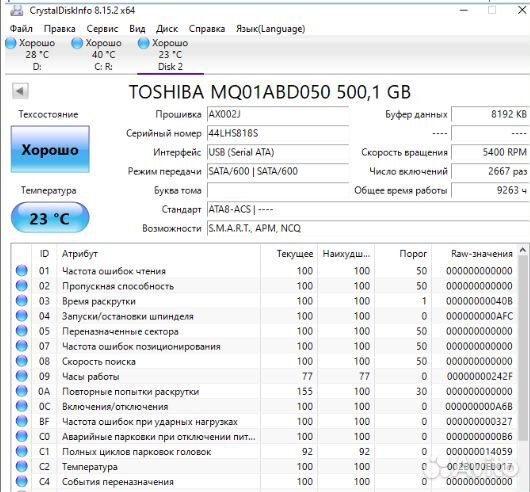
Task: Click the Интерфейс field USB (Serial ATA)
Action: pyautogui.click(x=278, y=152)
